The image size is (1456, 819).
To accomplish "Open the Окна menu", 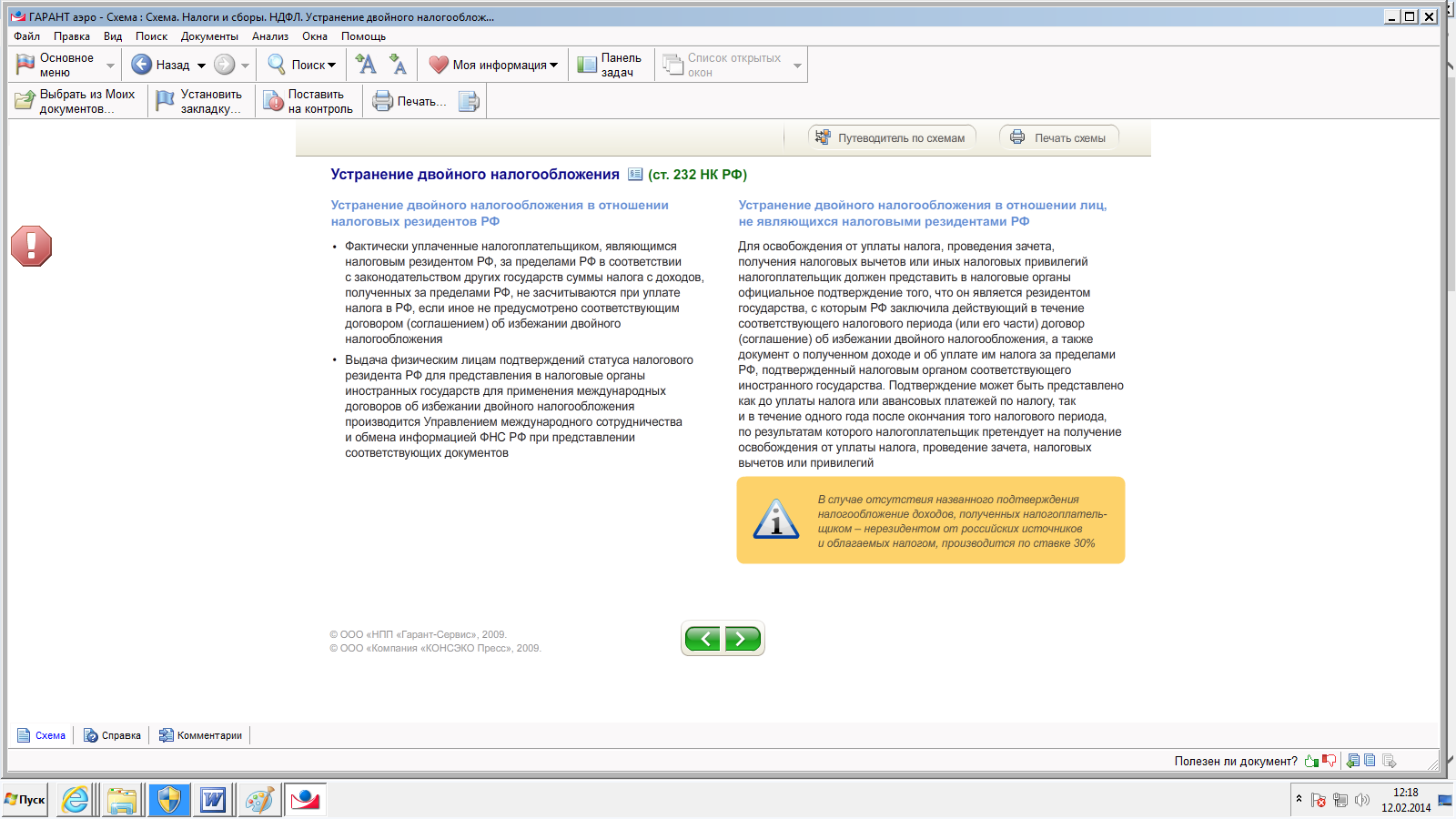I will point(315,36).
